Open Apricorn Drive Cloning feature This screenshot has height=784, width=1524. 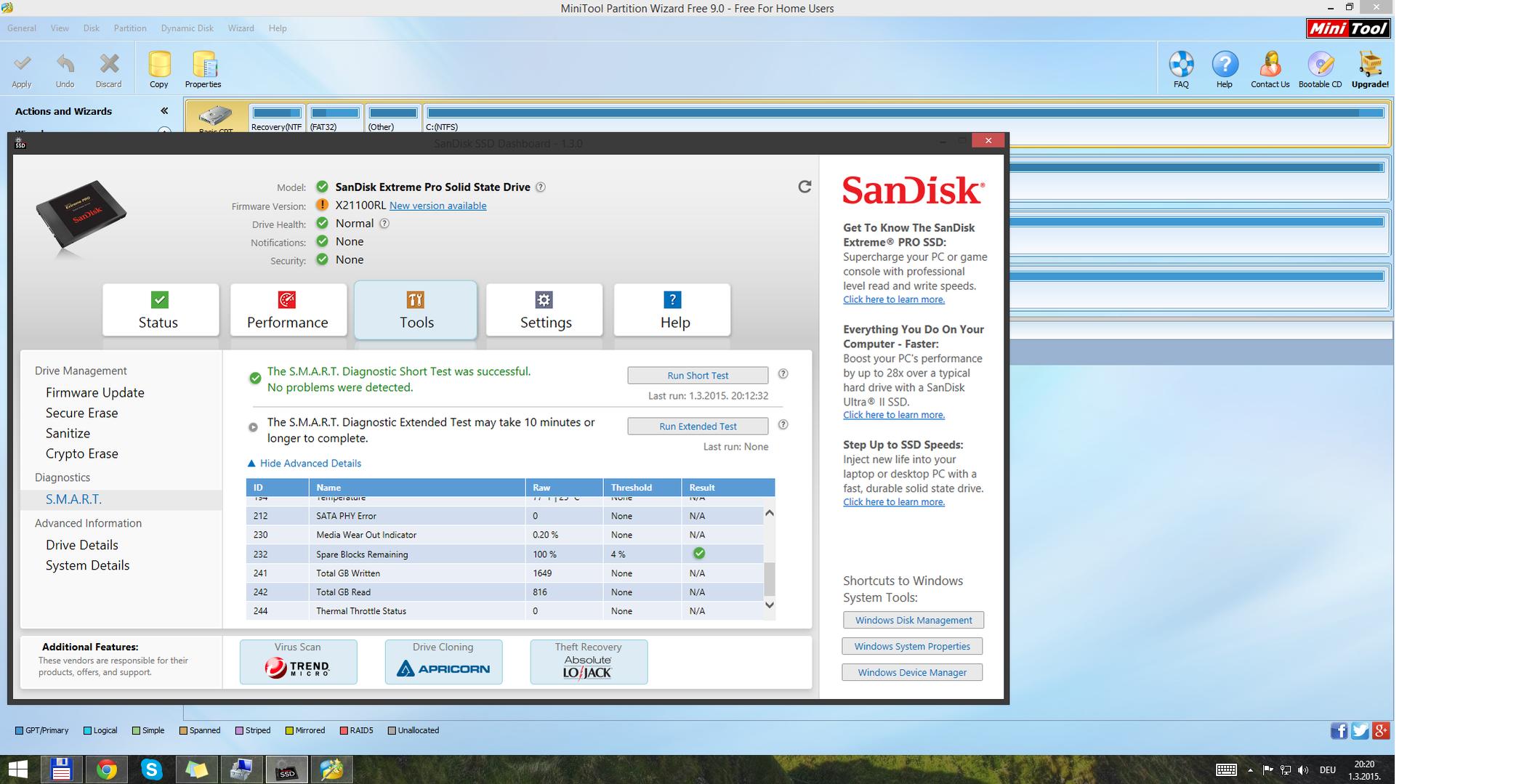tap(443, 662)
